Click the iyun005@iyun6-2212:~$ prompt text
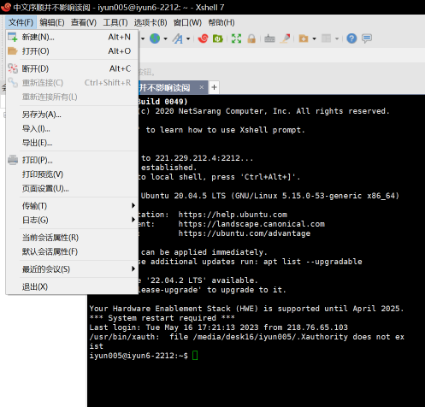The image size is (426, 408). coord(139,356)
